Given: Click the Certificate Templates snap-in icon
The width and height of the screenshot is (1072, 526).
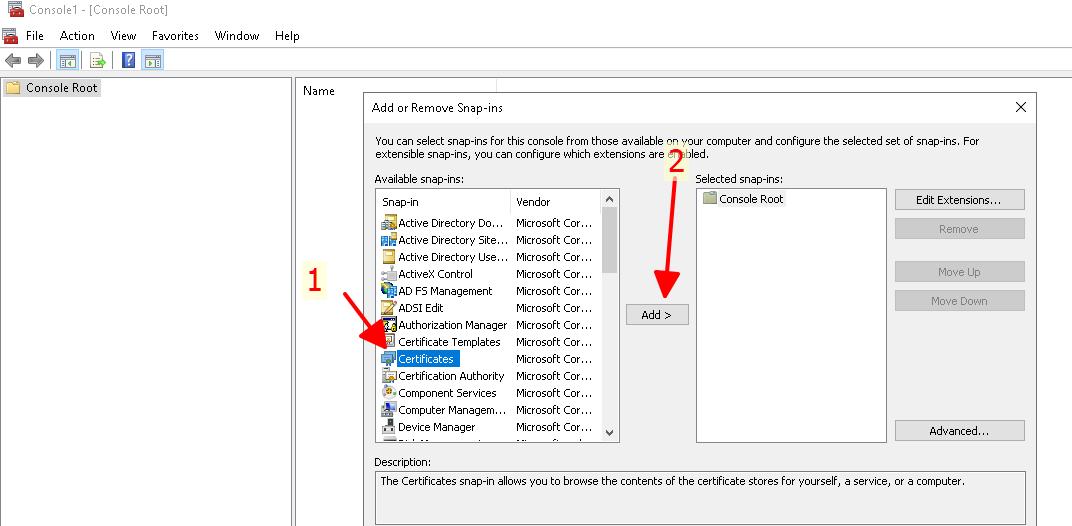Looking at the screenshot, I should point(389,342).
